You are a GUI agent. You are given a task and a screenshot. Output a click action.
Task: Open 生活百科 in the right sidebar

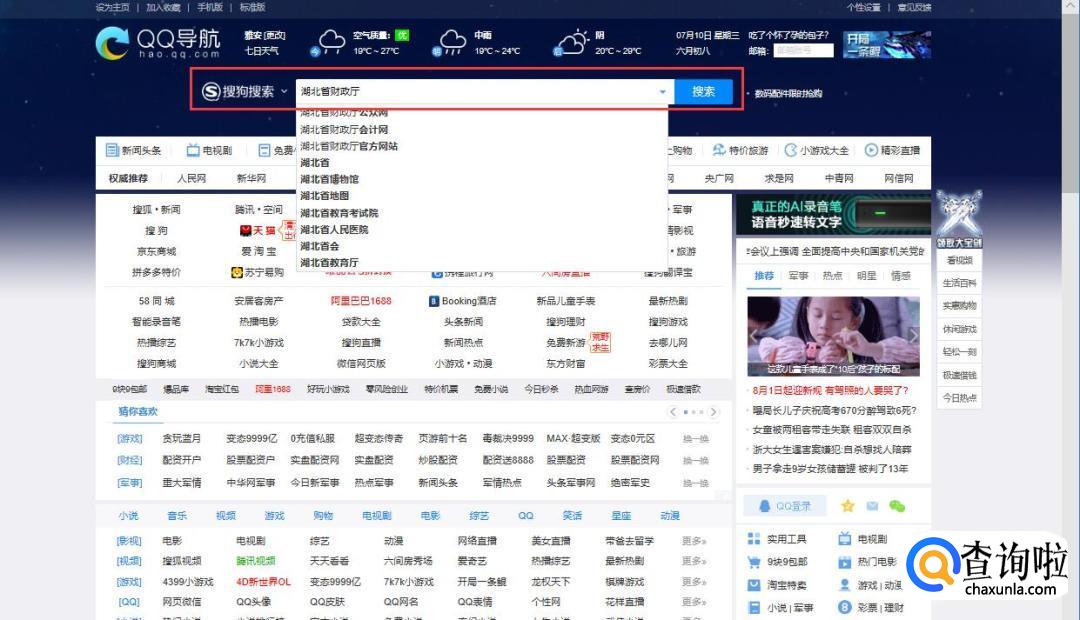coord(959,283)
